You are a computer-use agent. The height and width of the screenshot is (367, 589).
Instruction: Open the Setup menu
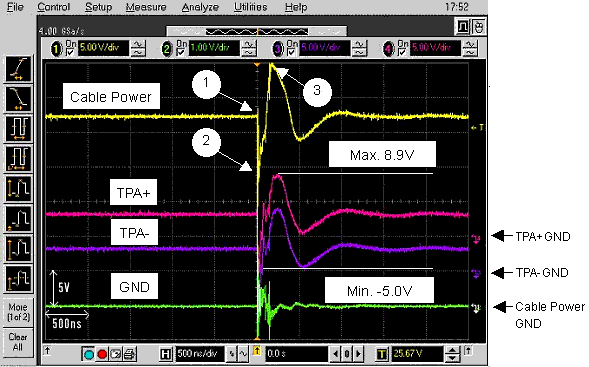point(98,7)
